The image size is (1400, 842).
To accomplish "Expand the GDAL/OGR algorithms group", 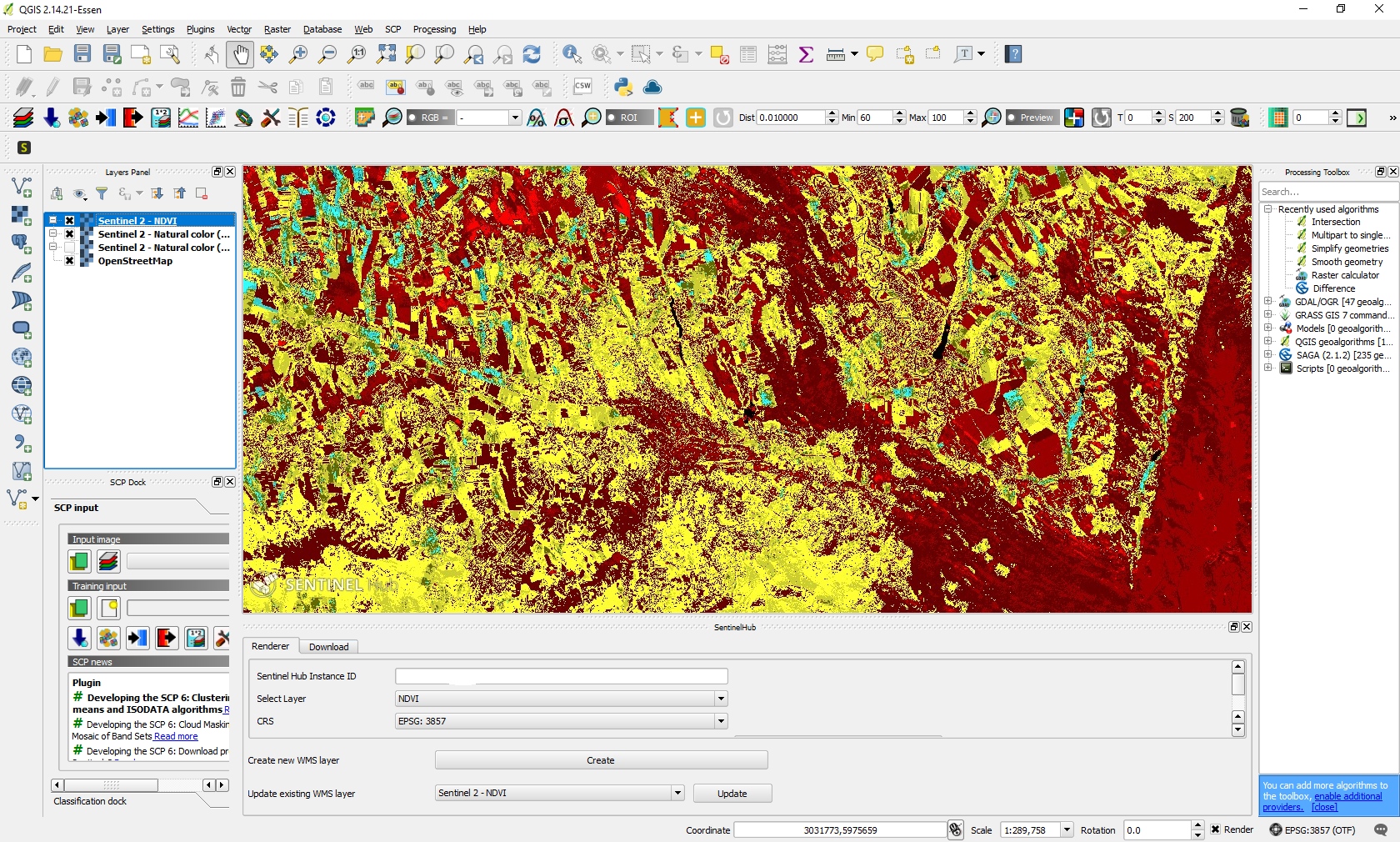I will pos(1268,302).
